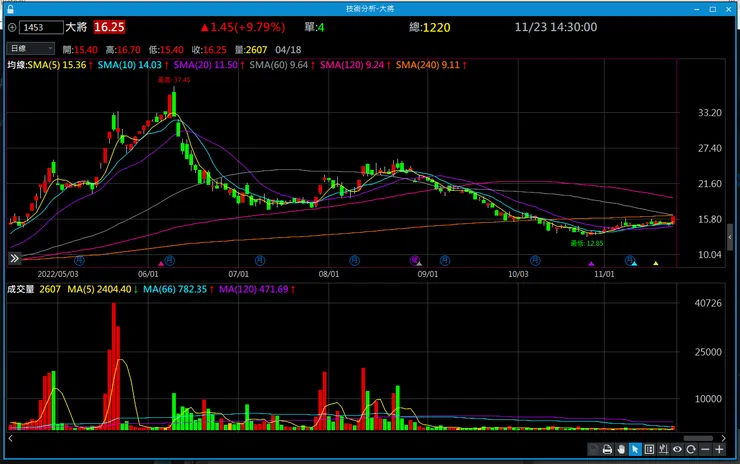Click the 11/01 date axis label
Image resolution: width=740 pixels, height=464 pixels.
604,274
